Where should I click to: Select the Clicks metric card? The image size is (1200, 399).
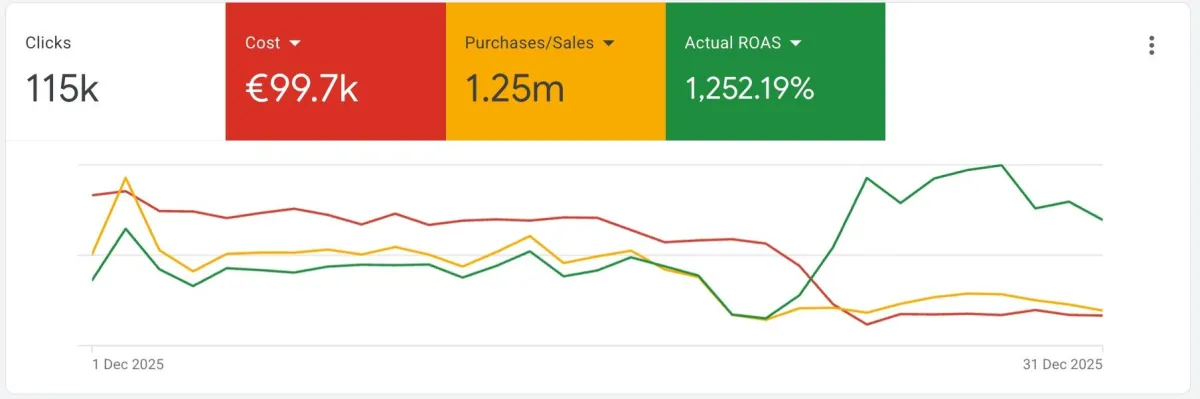(116, 71)
